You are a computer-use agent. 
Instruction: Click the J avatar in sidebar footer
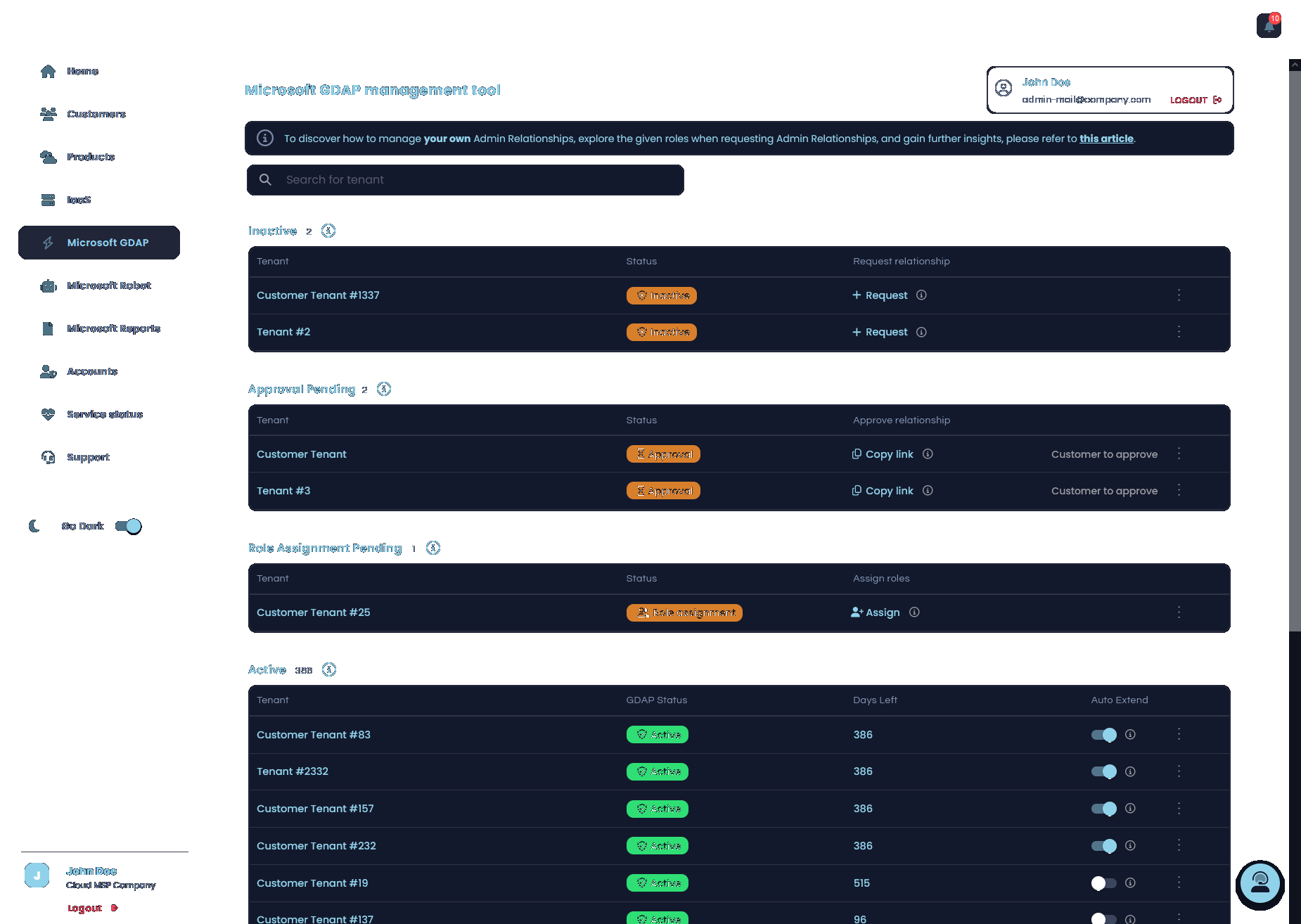point(37,875)
